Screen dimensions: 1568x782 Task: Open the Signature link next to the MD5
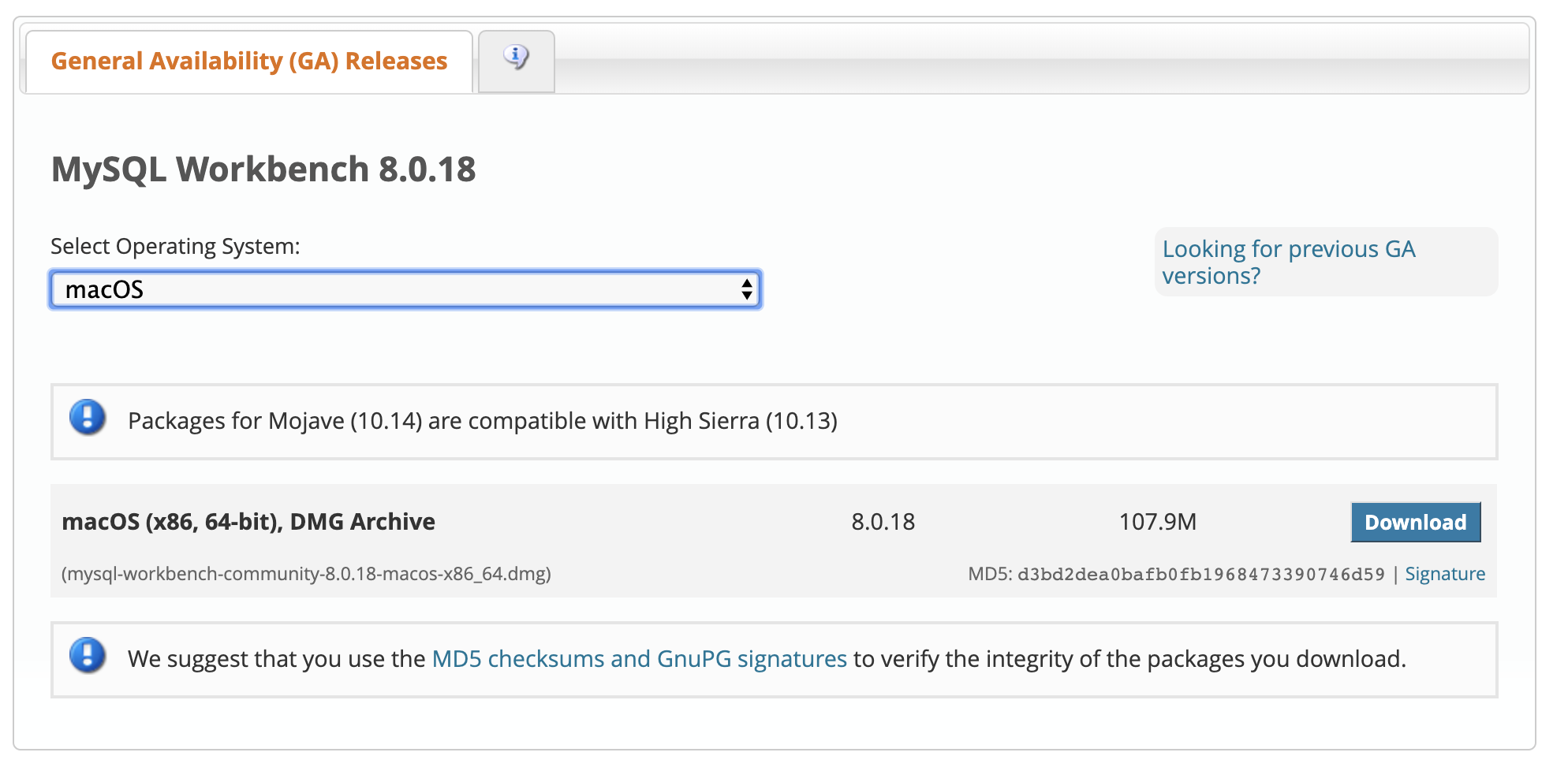(x=1445, y=574)
